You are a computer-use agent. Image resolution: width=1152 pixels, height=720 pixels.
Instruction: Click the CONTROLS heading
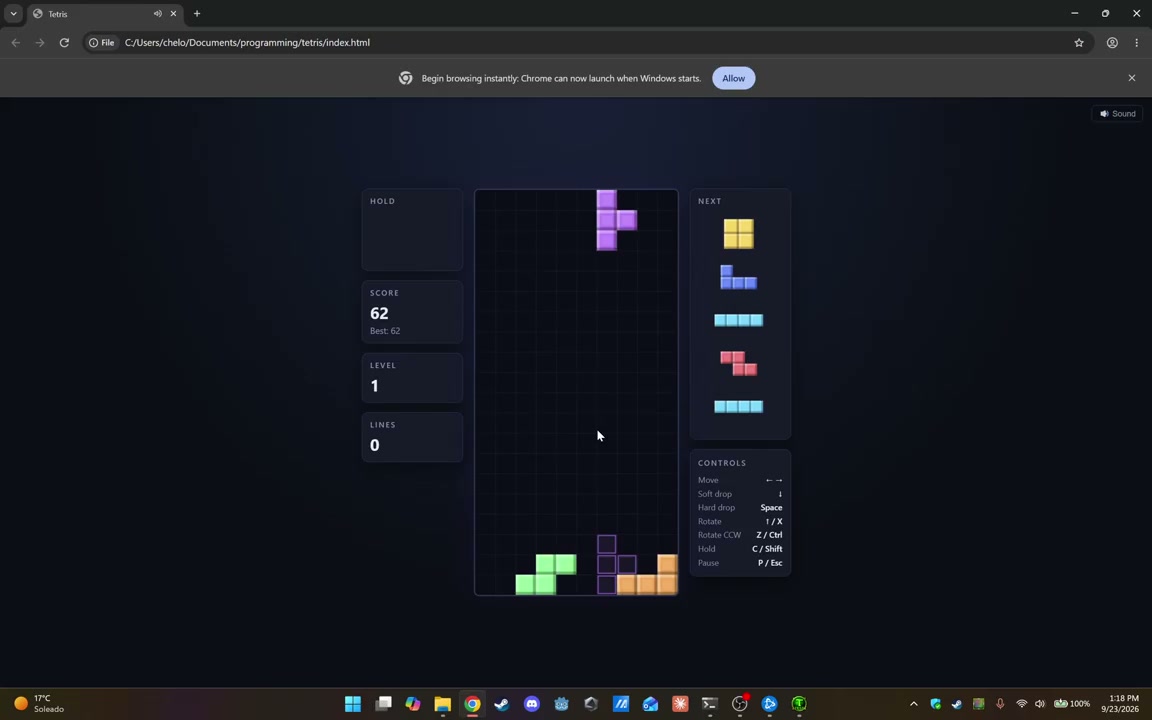[x=721, y=463]
